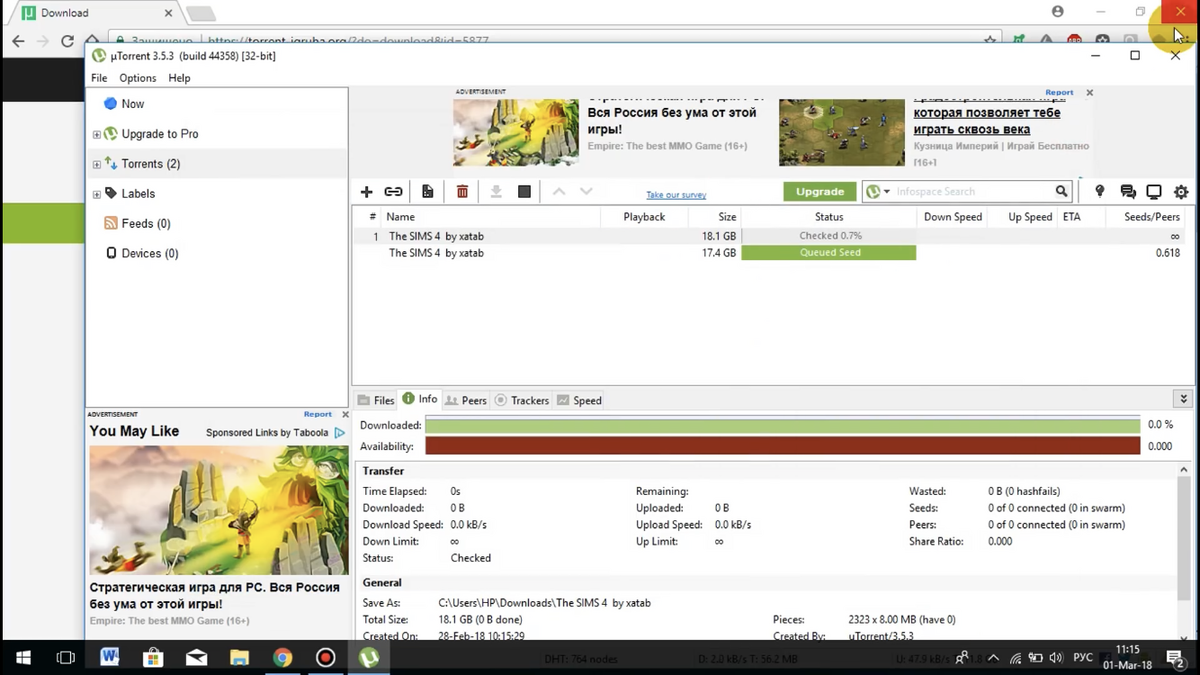The image size is (1200, 675).
Task: Sort torrents by Size column
Action: click(727, 217)
